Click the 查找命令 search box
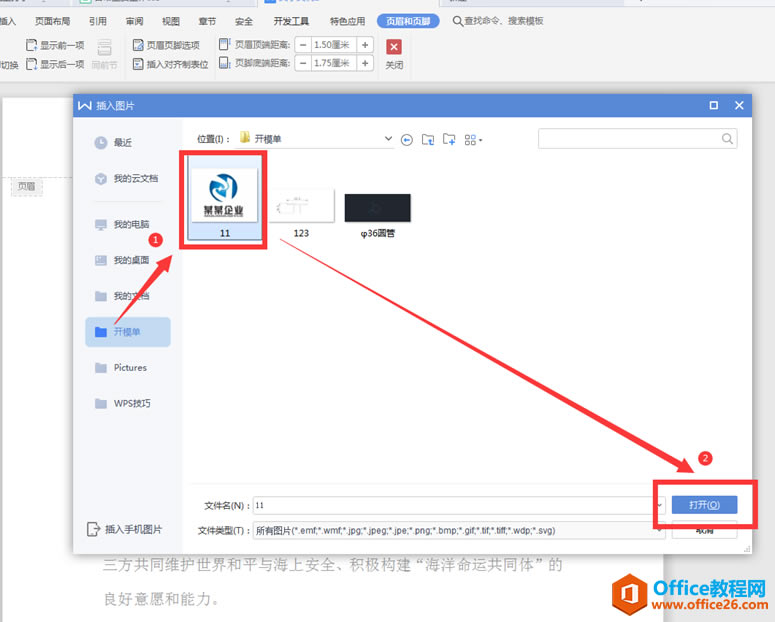This screenshot has width=775, height=622. 498,21
